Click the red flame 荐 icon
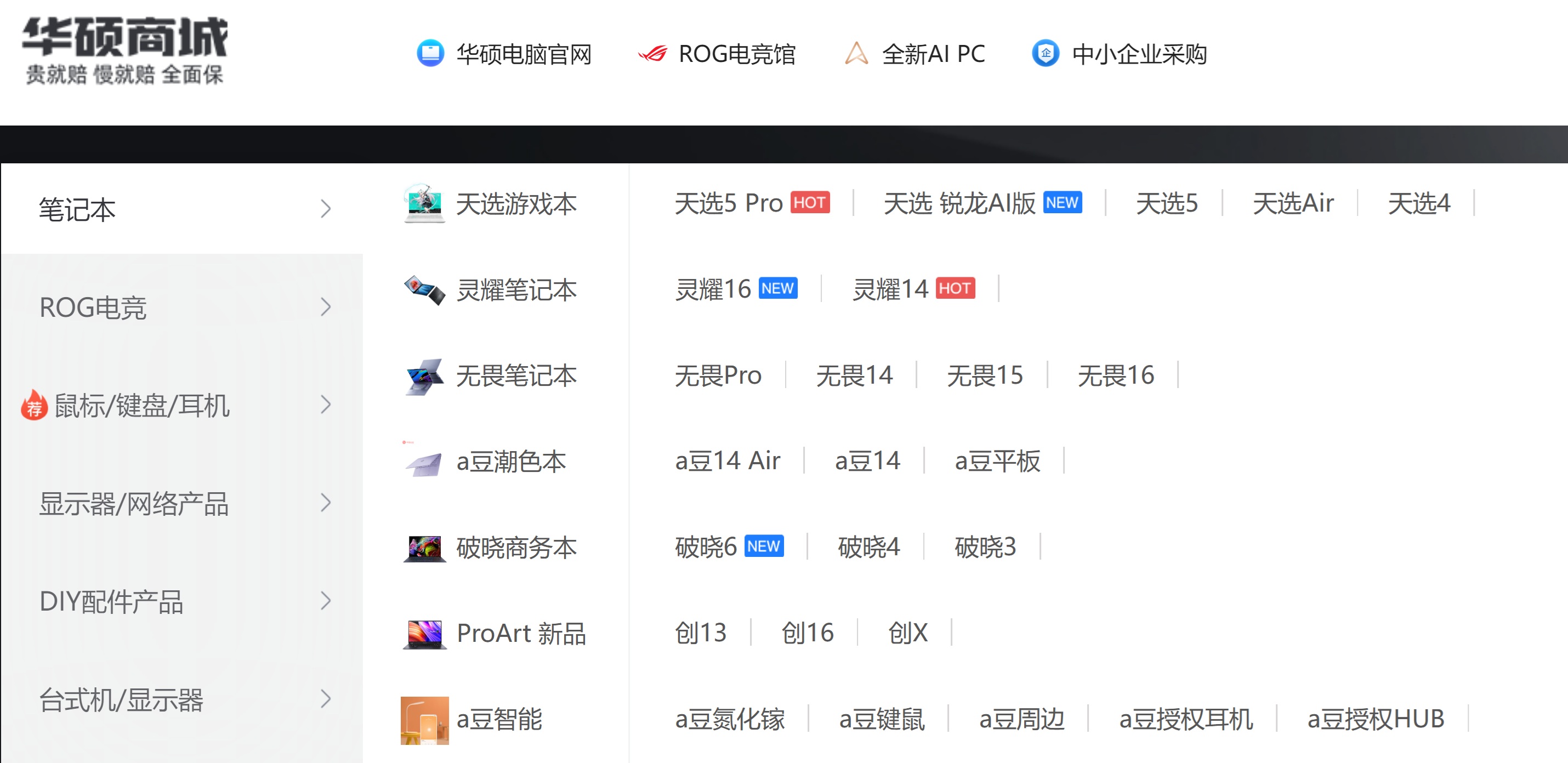 coord(34,405)
